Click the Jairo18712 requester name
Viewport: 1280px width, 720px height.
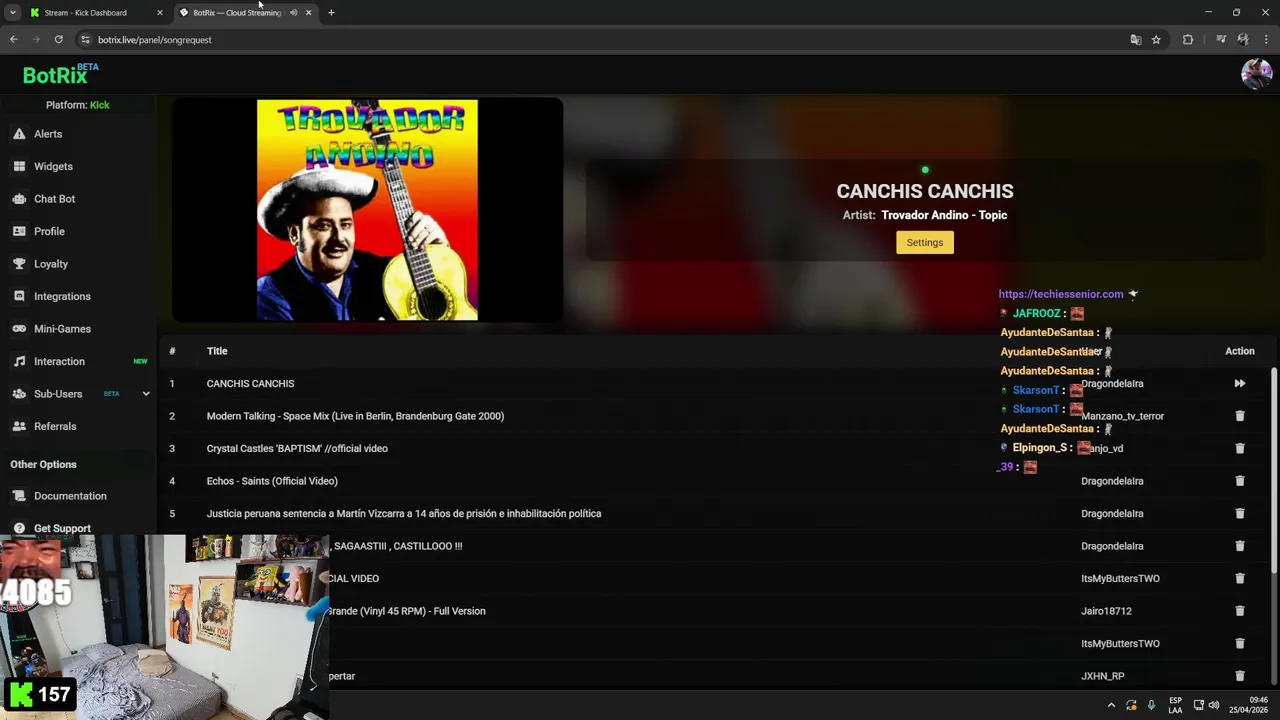[x=1106, y=611]
